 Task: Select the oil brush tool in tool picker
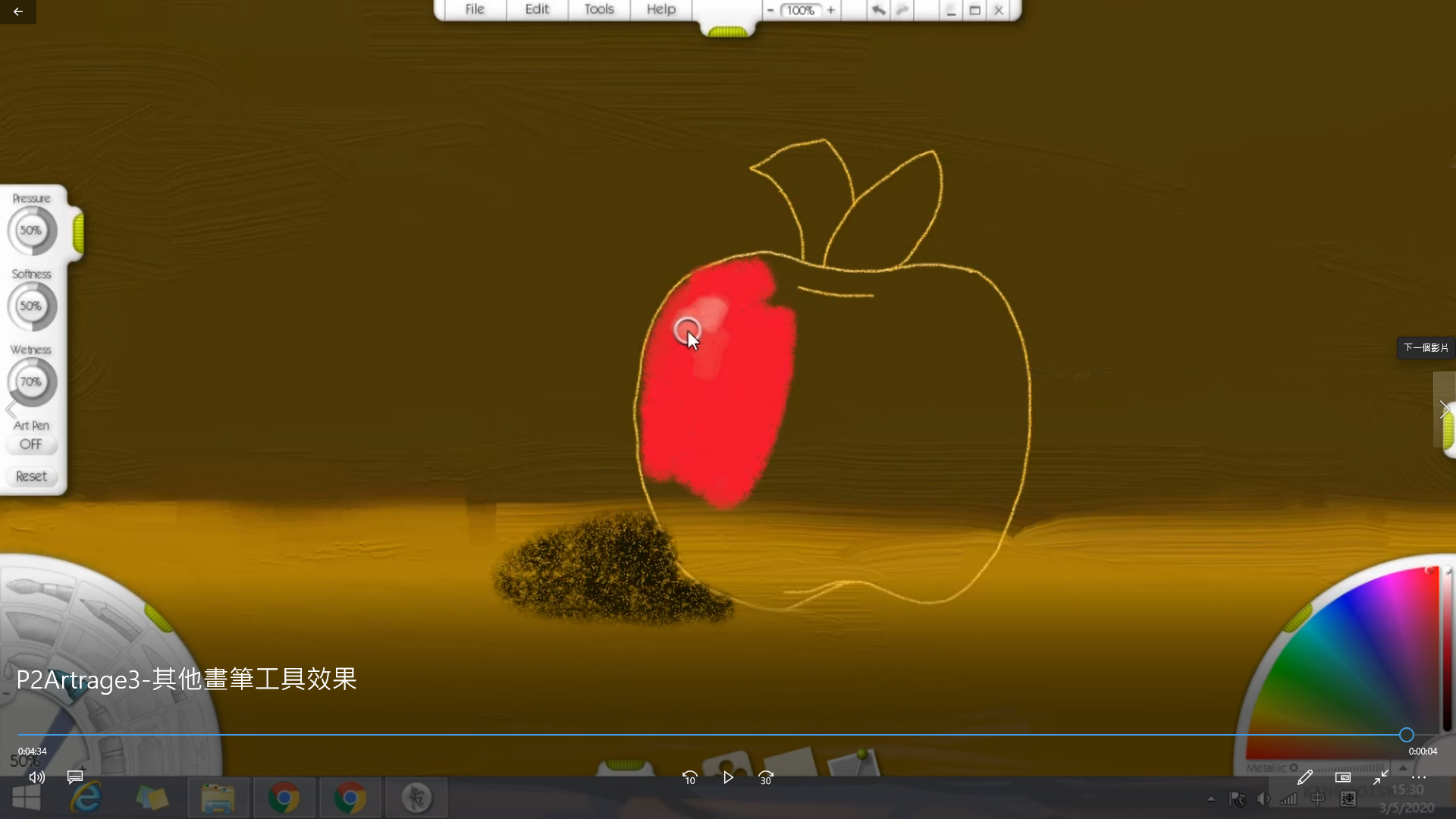click(x=38, y=588)
